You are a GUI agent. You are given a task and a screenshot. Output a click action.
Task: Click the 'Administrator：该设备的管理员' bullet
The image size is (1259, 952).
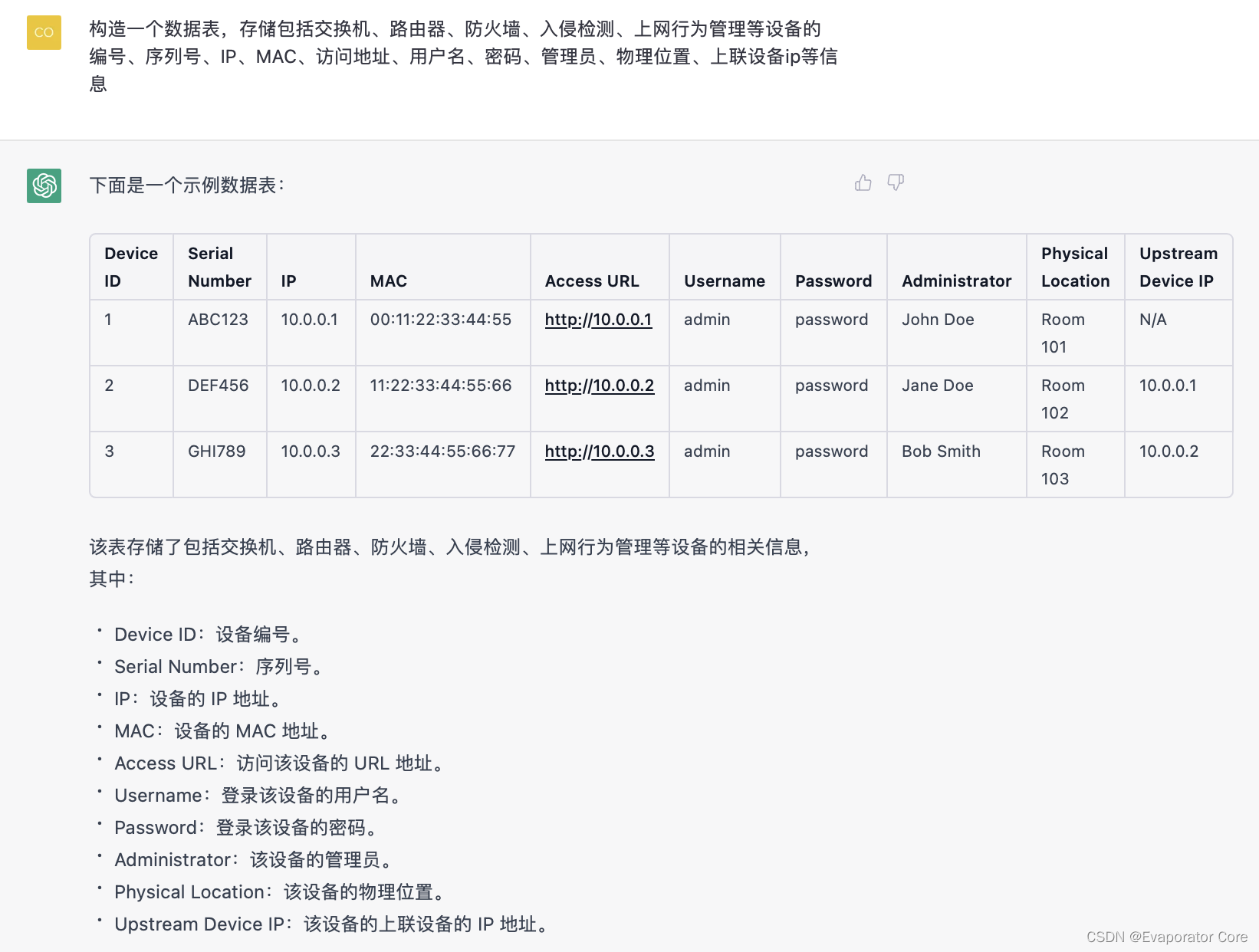pyautogui.click(x=254, y=860)
